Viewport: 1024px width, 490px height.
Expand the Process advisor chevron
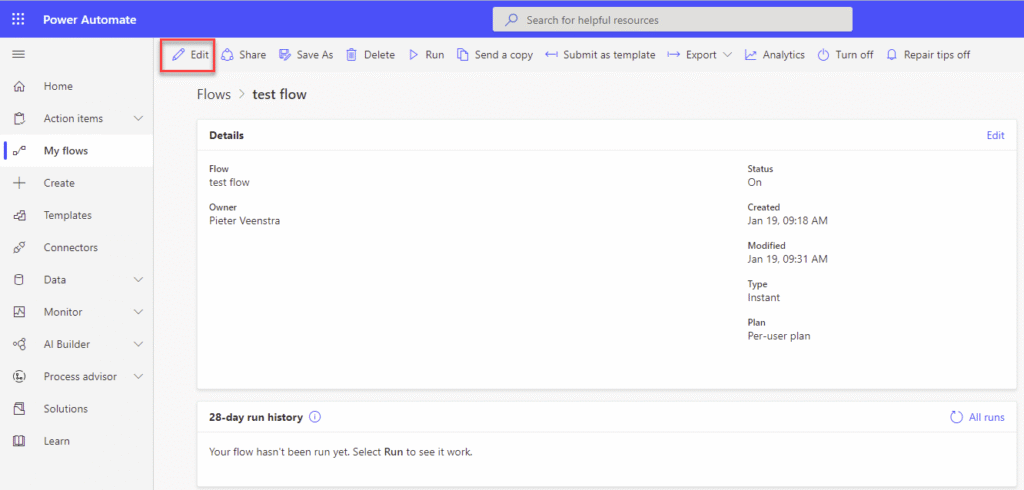coord(138,376)
